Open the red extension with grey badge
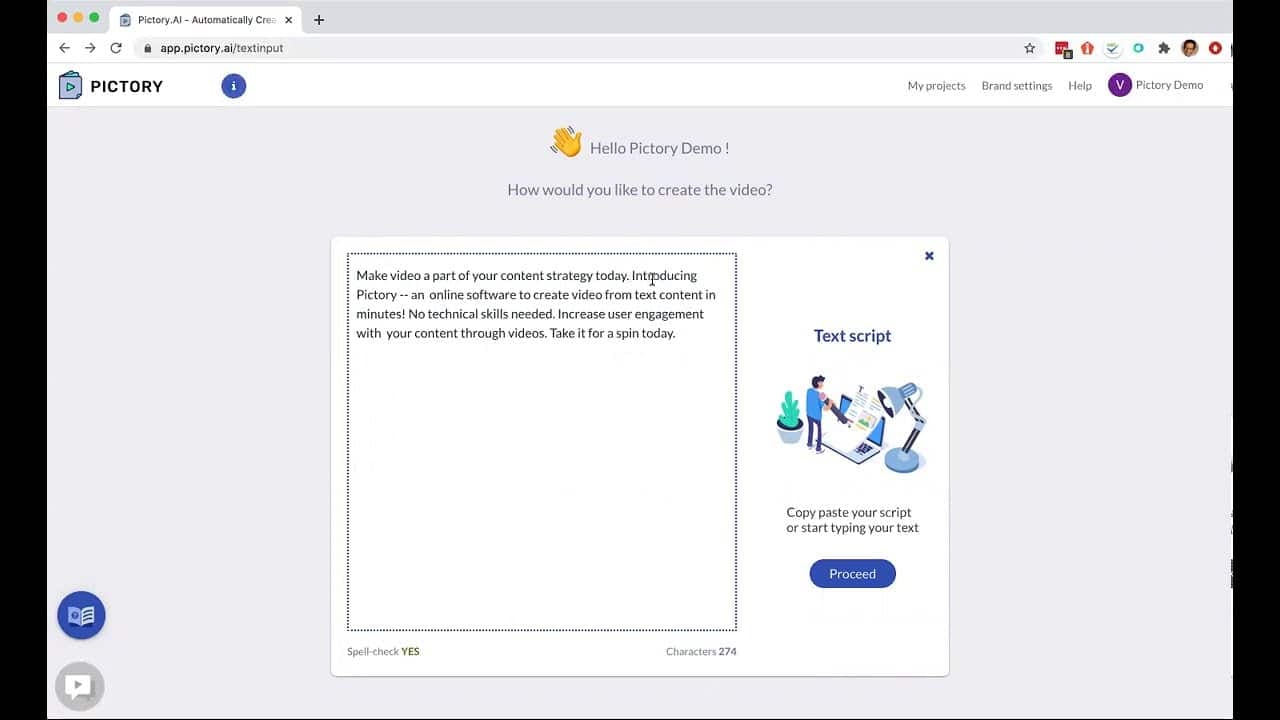 [x=1063, y=48]
